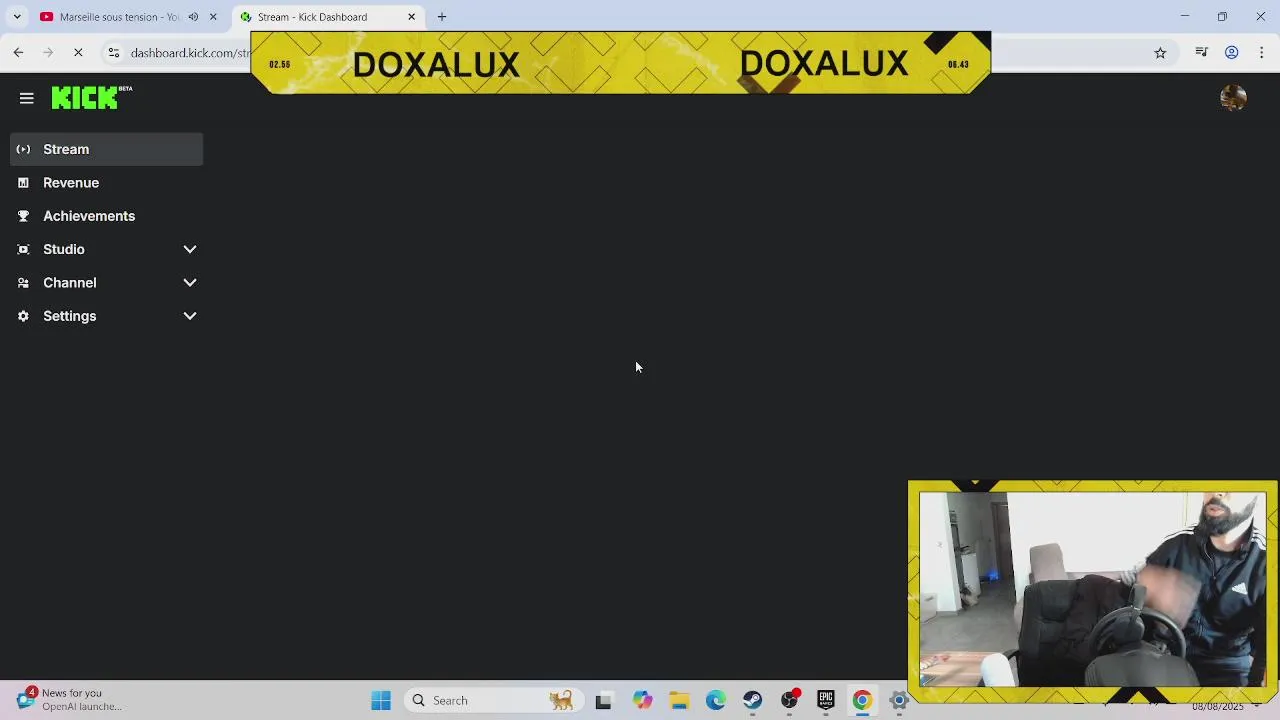This screenshot has width=1280, height=720.
Task: Click the Studio sidebar label
Action: click(64, 249)
